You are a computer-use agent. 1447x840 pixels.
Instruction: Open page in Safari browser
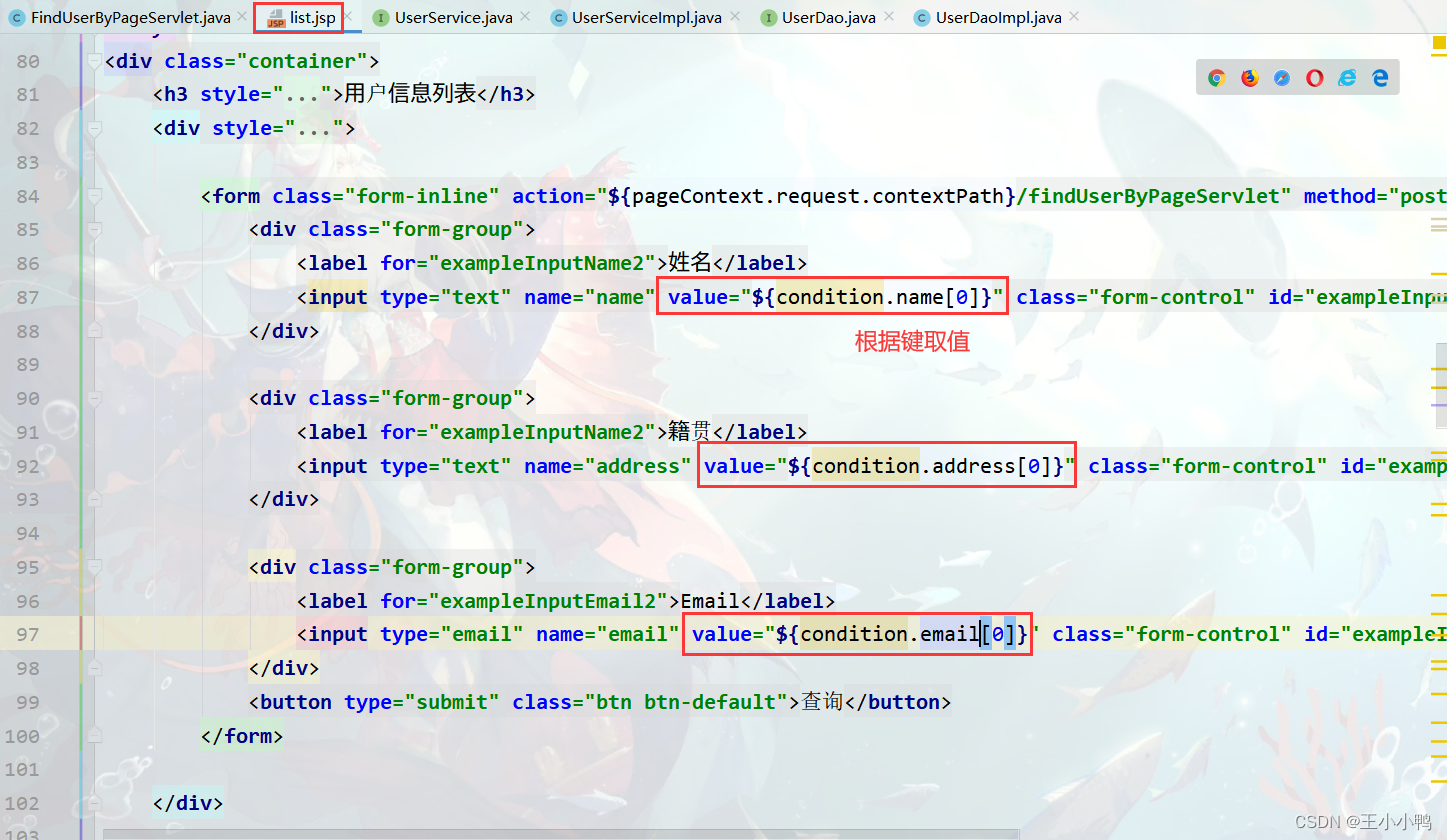click(x=1282, y=78)
